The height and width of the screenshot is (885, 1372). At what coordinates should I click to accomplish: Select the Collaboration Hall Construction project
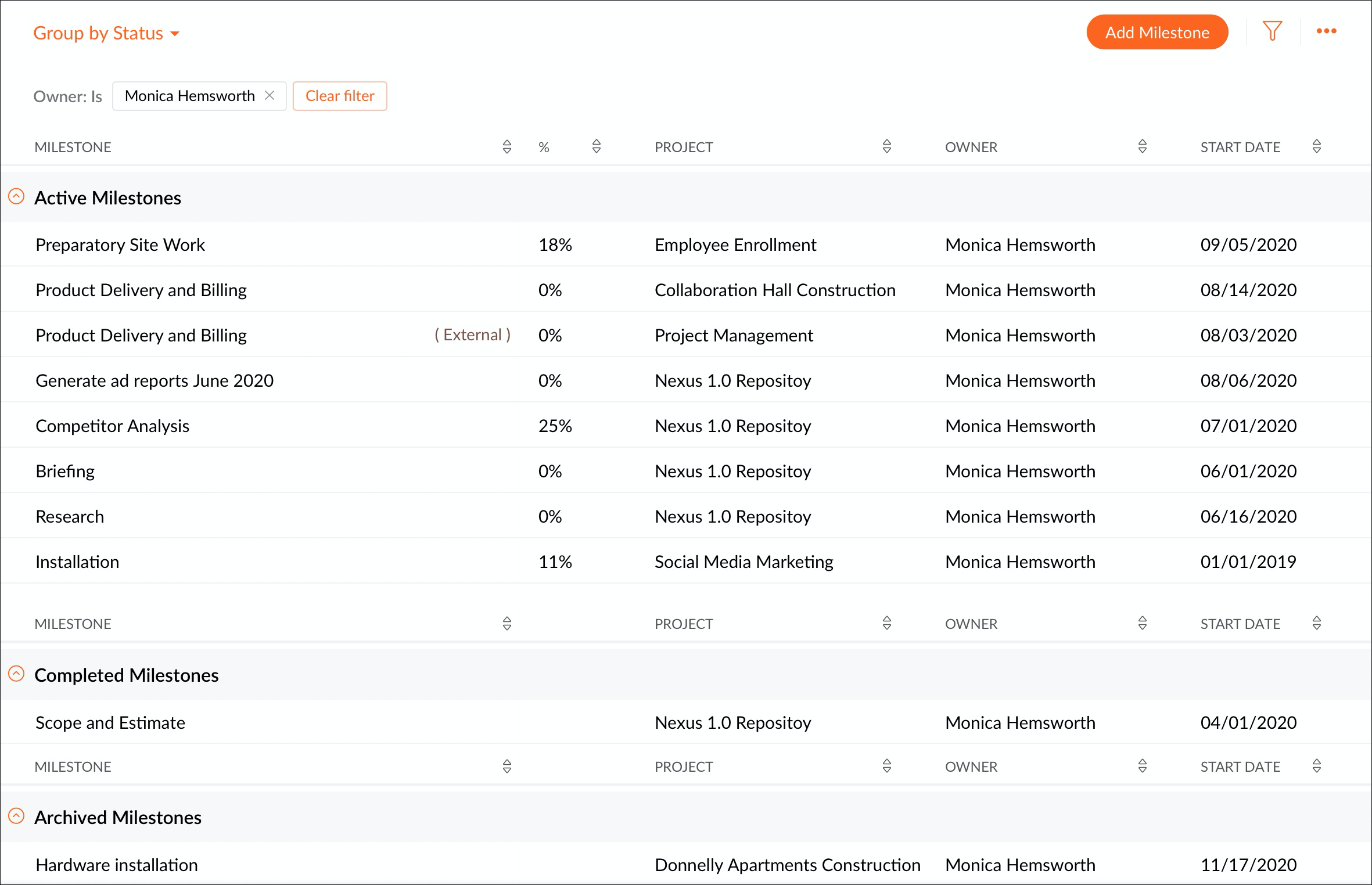[x=774, y=290]
